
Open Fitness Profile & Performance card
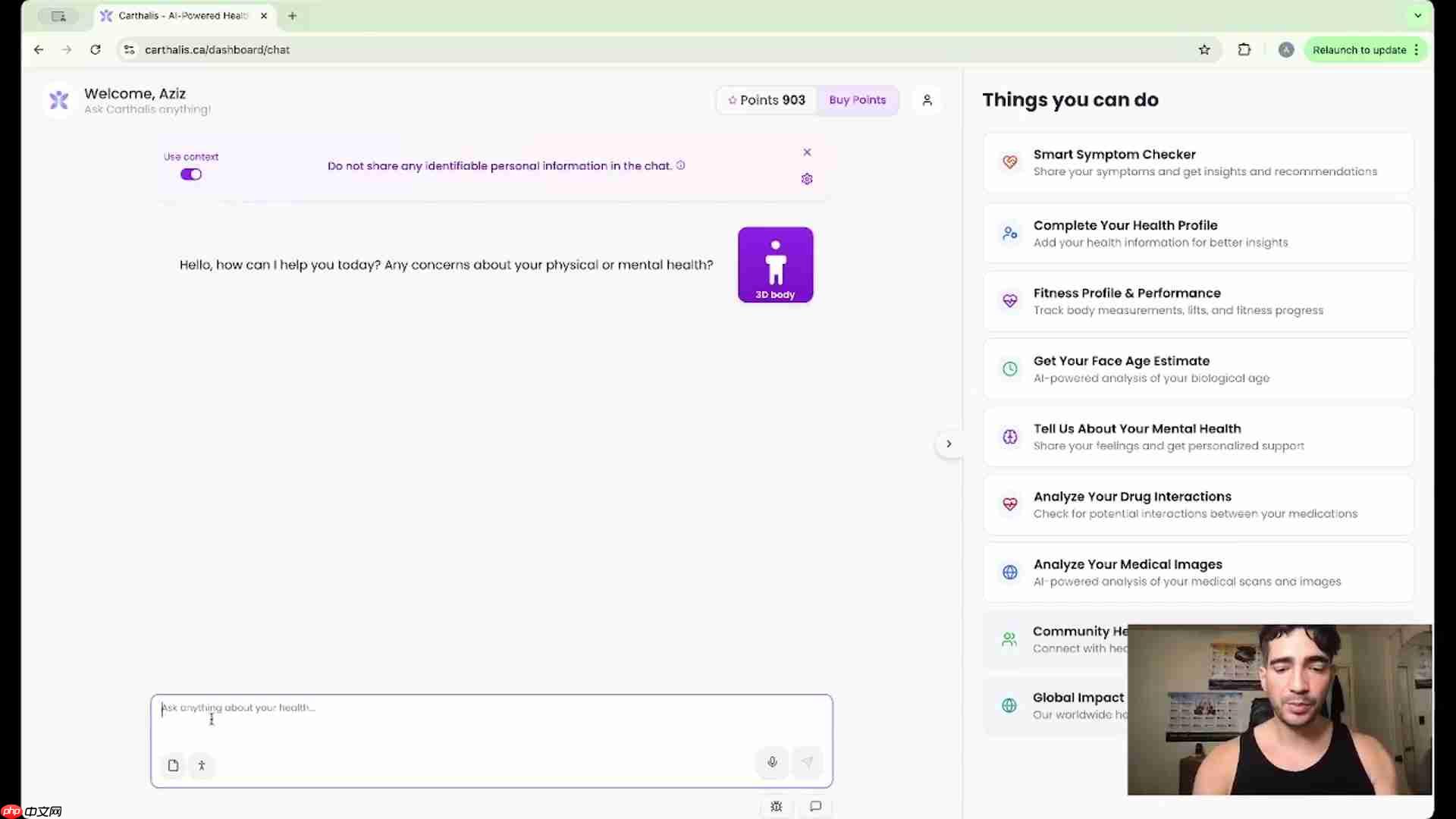[1198, 301]
